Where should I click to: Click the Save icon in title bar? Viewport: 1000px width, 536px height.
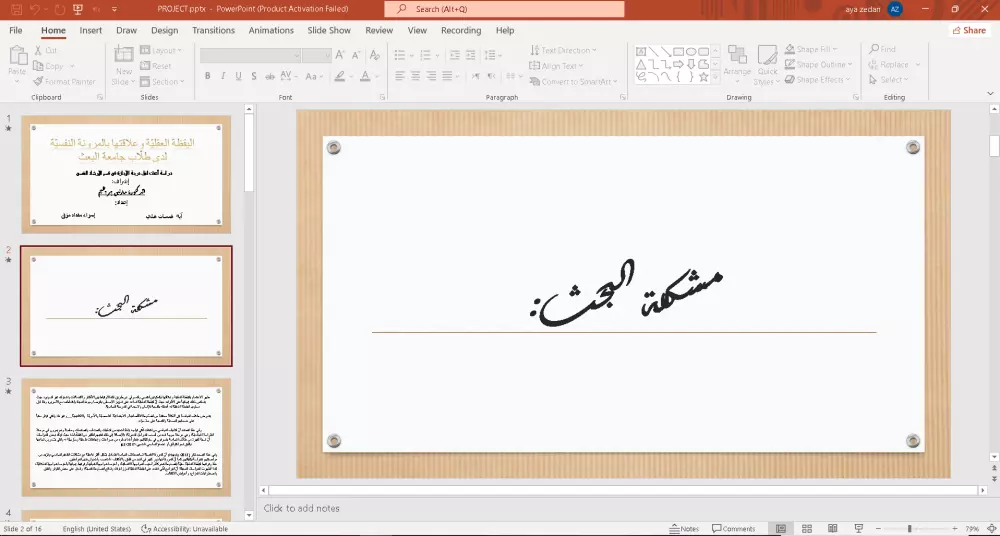click(x=17, y=9)
